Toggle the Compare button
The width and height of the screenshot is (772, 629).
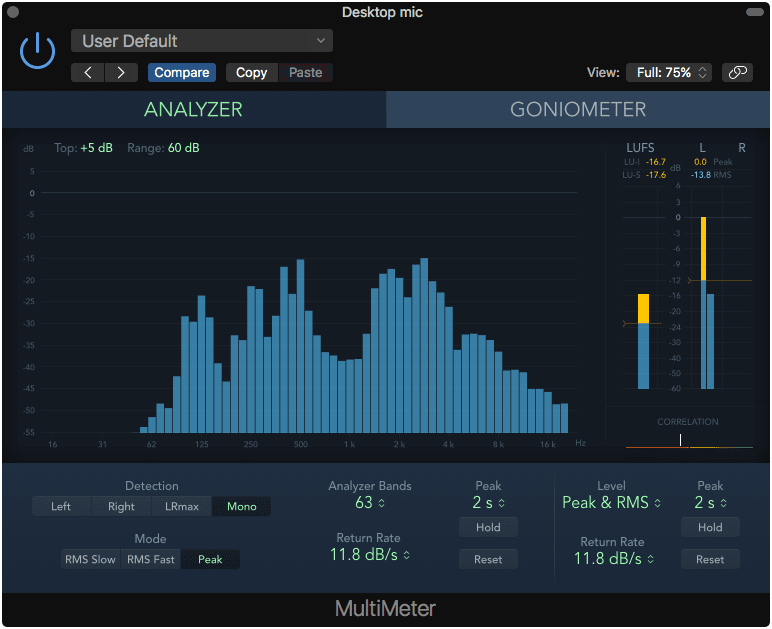(182, 72)
